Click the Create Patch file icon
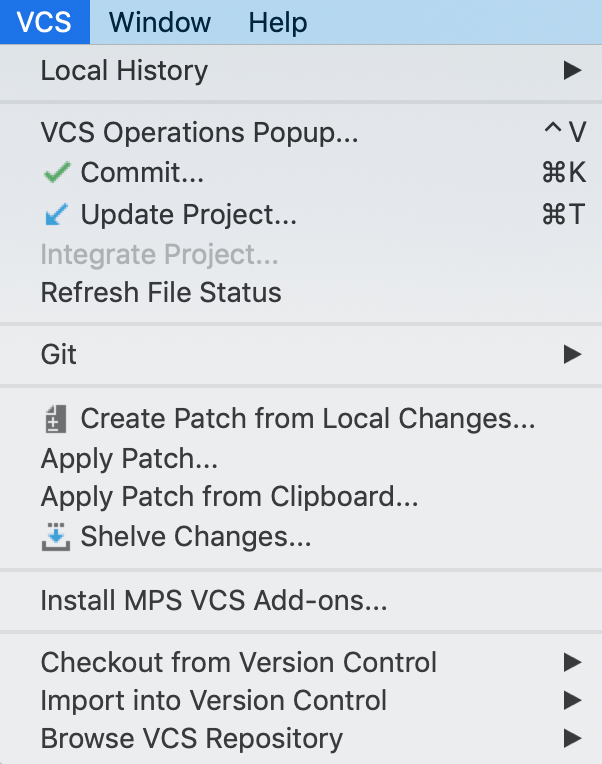602x764 pixels. [x=55, y=419]
